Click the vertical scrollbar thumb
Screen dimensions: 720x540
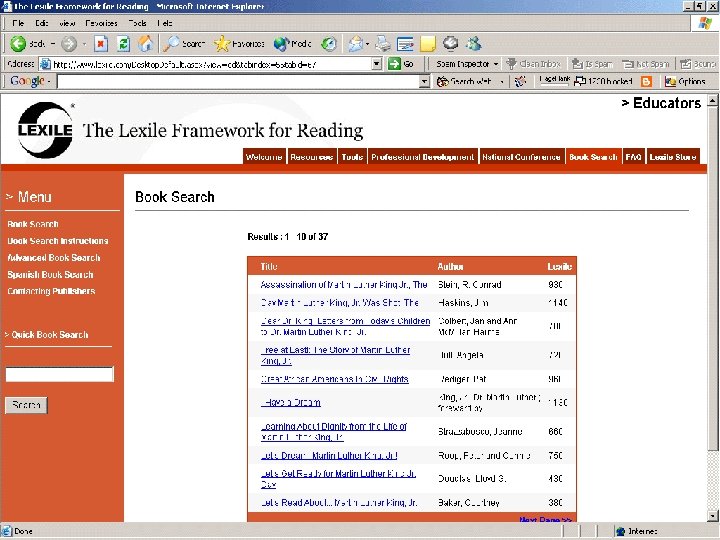point(712,279)
